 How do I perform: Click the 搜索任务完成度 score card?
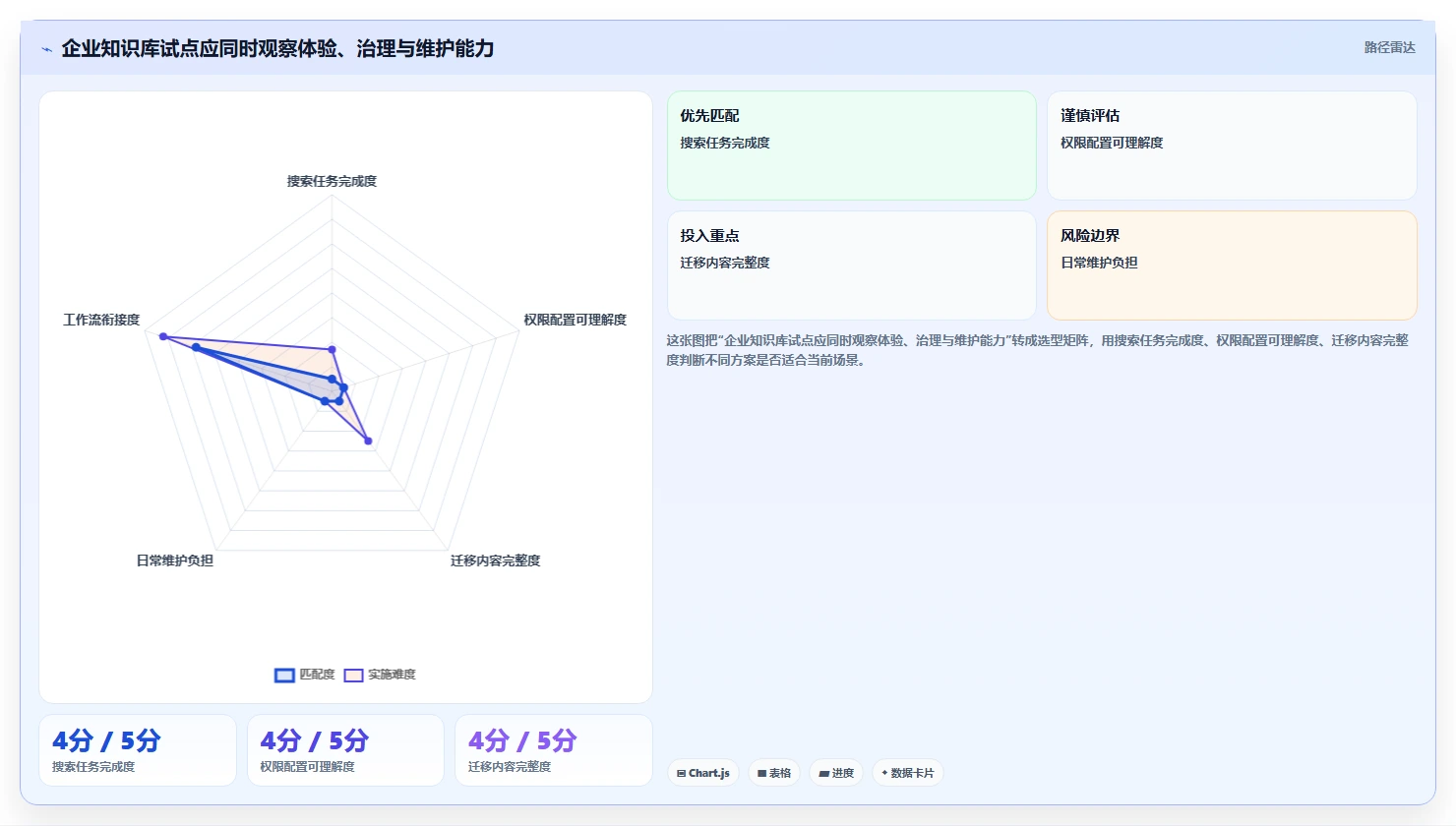pos(138,750)
